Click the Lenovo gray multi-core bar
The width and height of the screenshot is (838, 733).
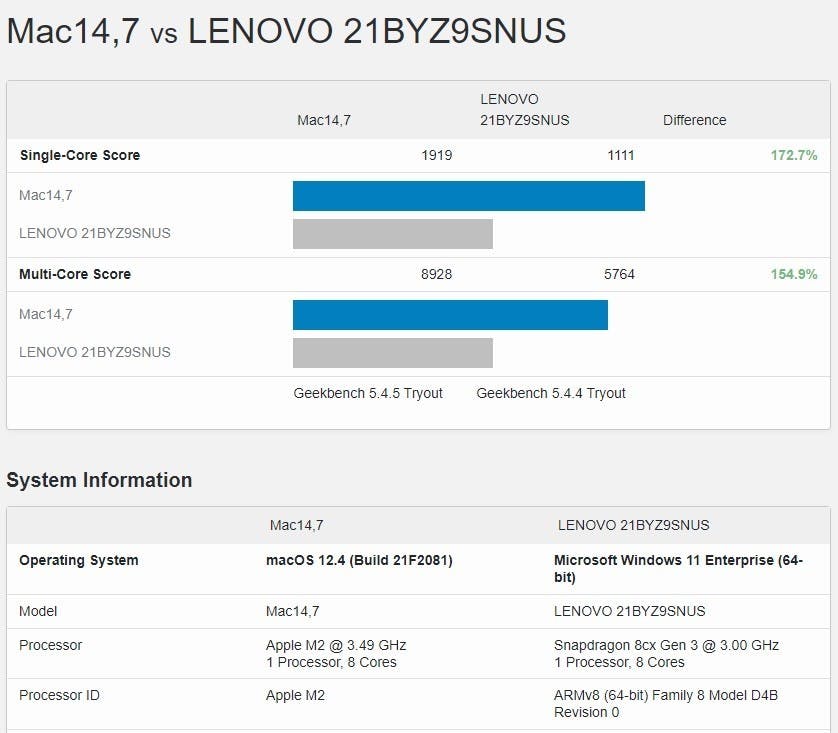click(392, 353)
